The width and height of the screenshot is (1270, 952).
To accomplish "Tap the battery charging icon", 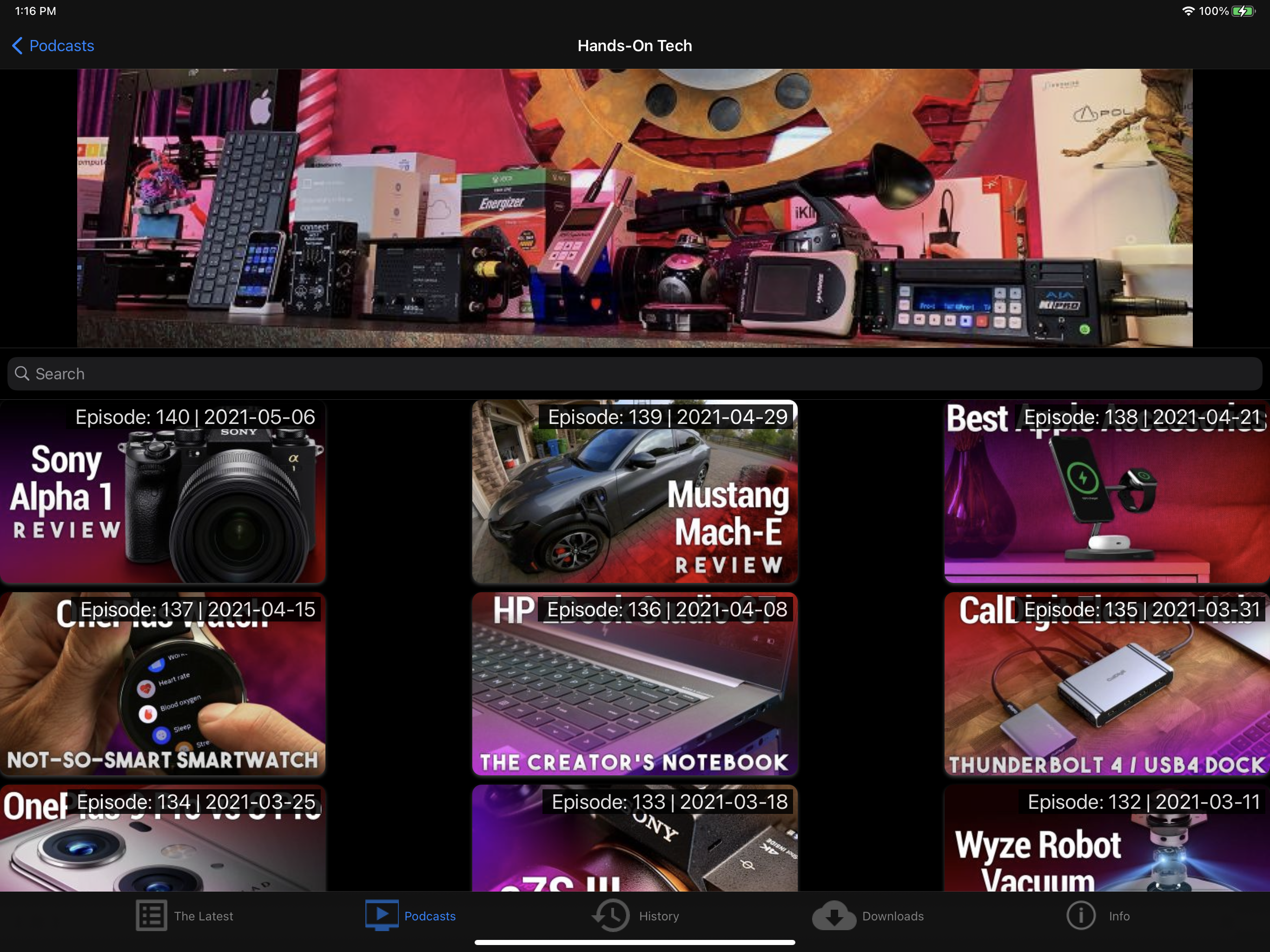I will point(1244,11).
